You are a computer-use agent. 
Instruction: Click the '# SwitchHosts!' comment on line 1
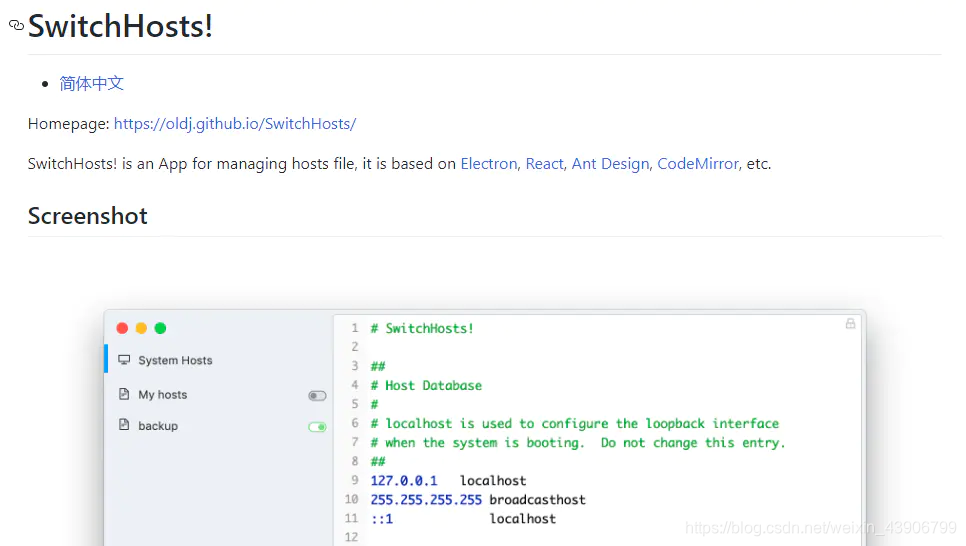pos(422,328)
